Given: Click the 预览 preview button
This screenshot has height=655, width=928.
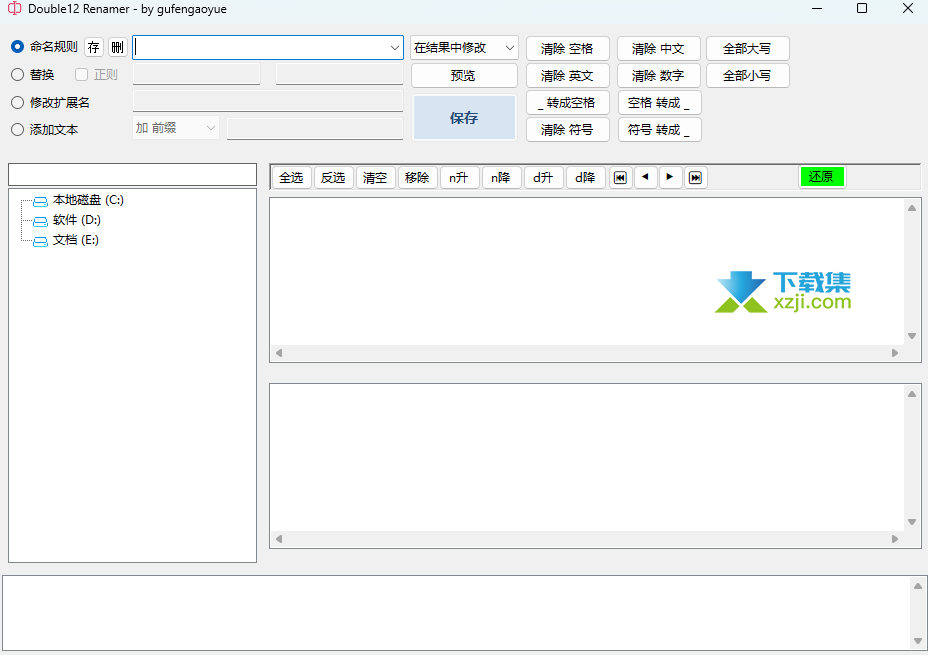Looking at the screenshot, I should [x=464, y=76].
